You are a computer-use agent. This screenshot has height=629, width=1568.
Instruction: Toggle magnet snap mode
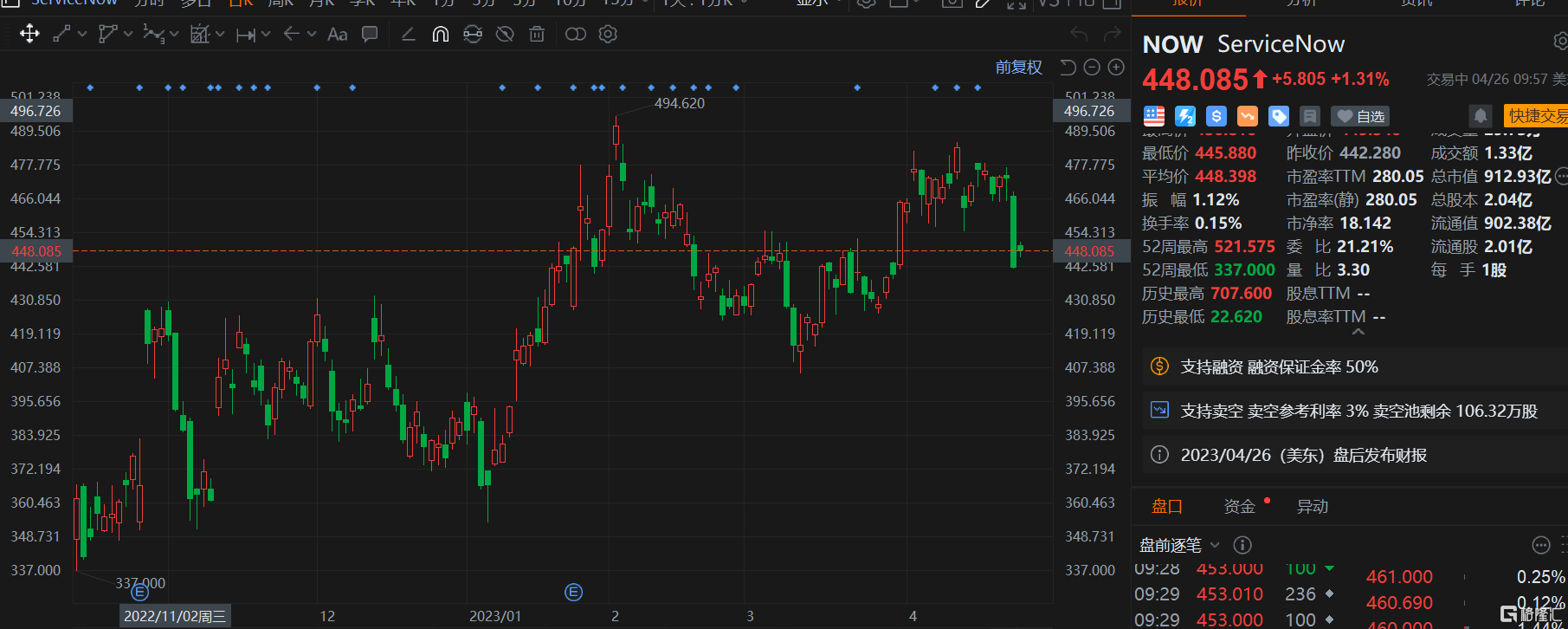pos(441,35)
